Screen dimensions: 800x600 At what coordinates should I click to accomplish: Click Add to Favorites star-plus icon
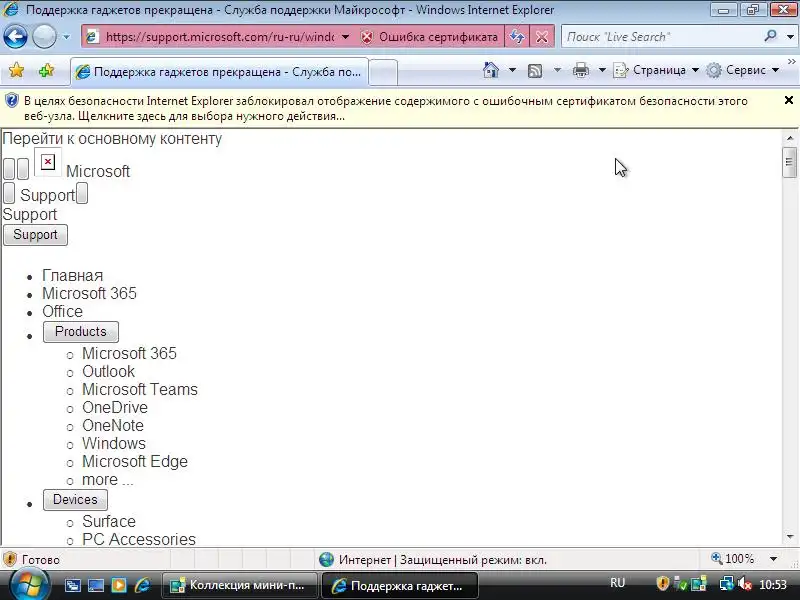[x=46, y=70]
